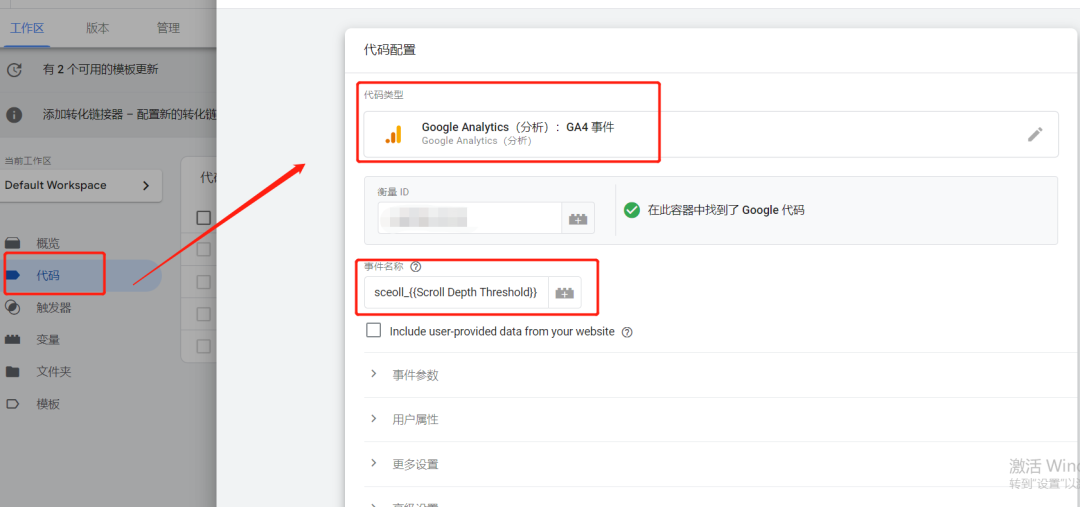This screenshot has width=1080, height=507.
Task: Check the first row checkbox in tag list
Action: tap(204, 250)
